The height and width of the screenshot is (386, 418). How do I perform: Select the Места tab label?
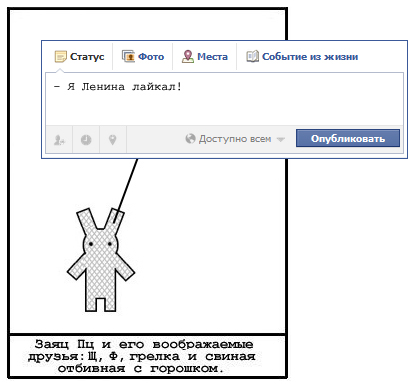[212, 57]
